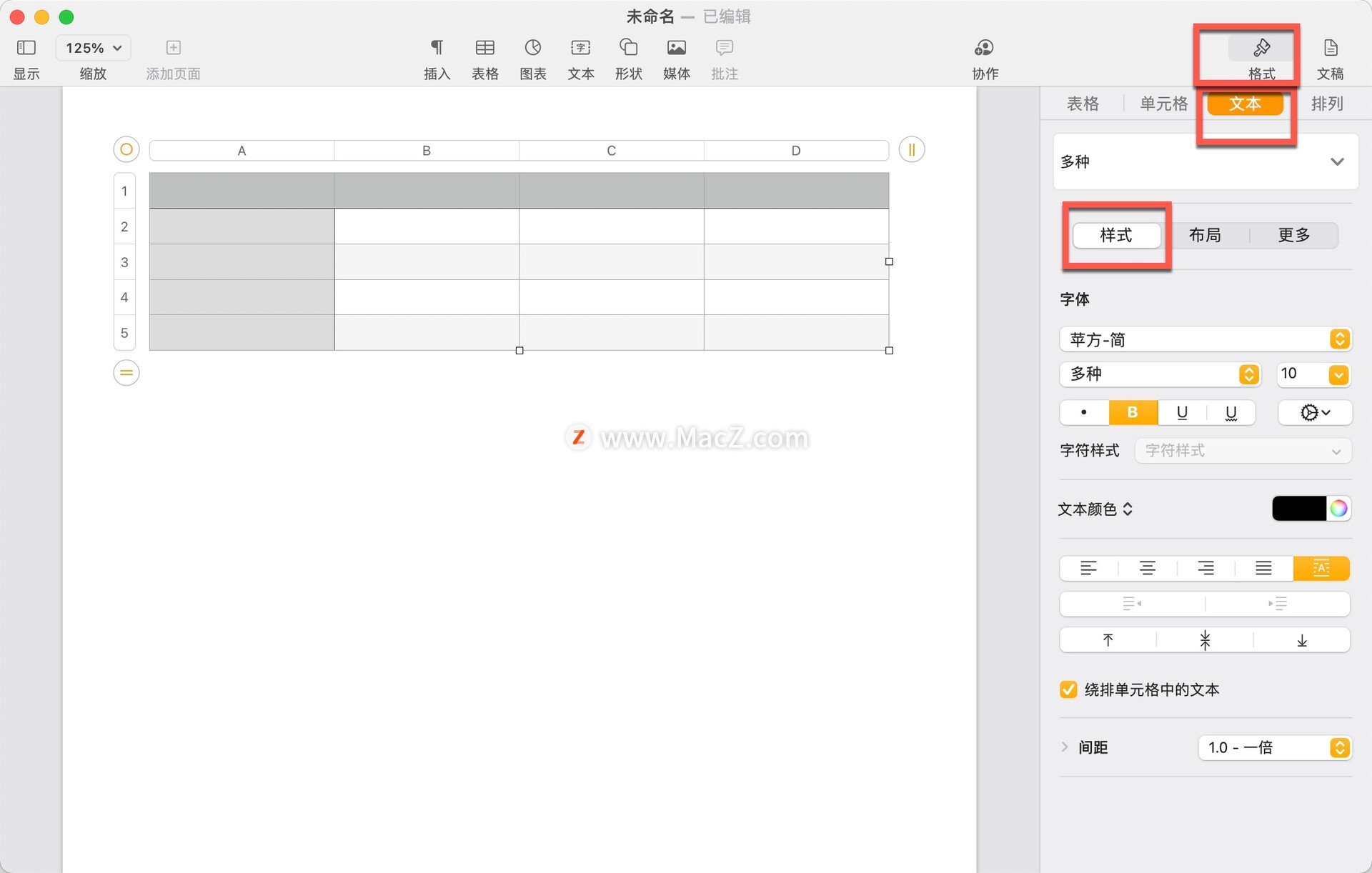Select row 2 header
This screenshot has height=873, width=1372.
click(124, 226)
